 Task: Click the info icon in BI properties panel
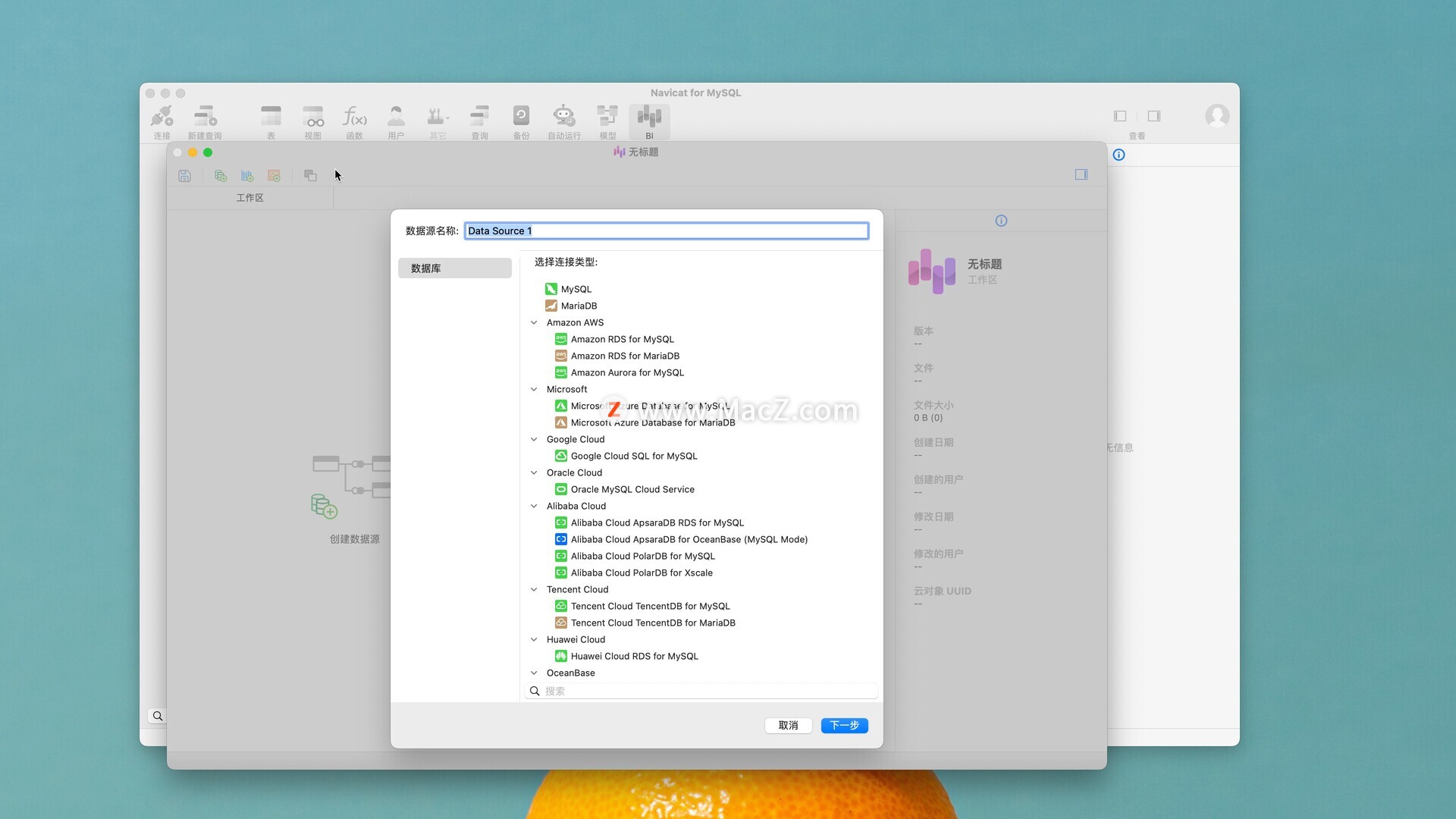pos(1001,221)
